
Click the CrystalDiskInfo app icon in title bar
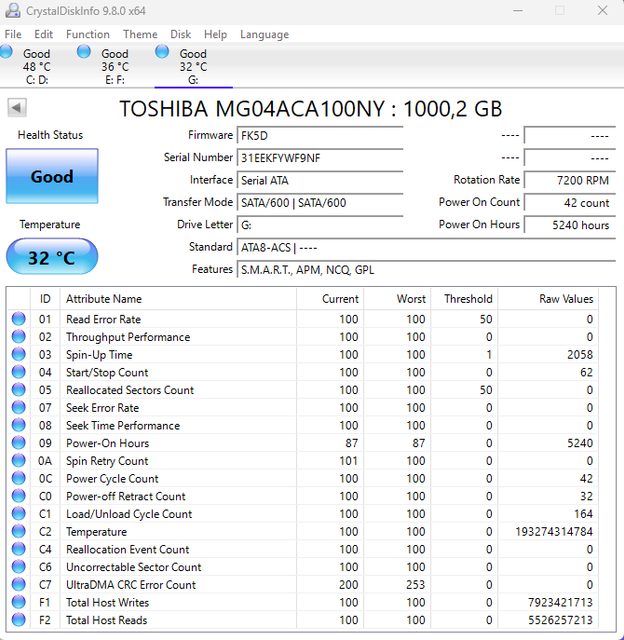point(12,11)
